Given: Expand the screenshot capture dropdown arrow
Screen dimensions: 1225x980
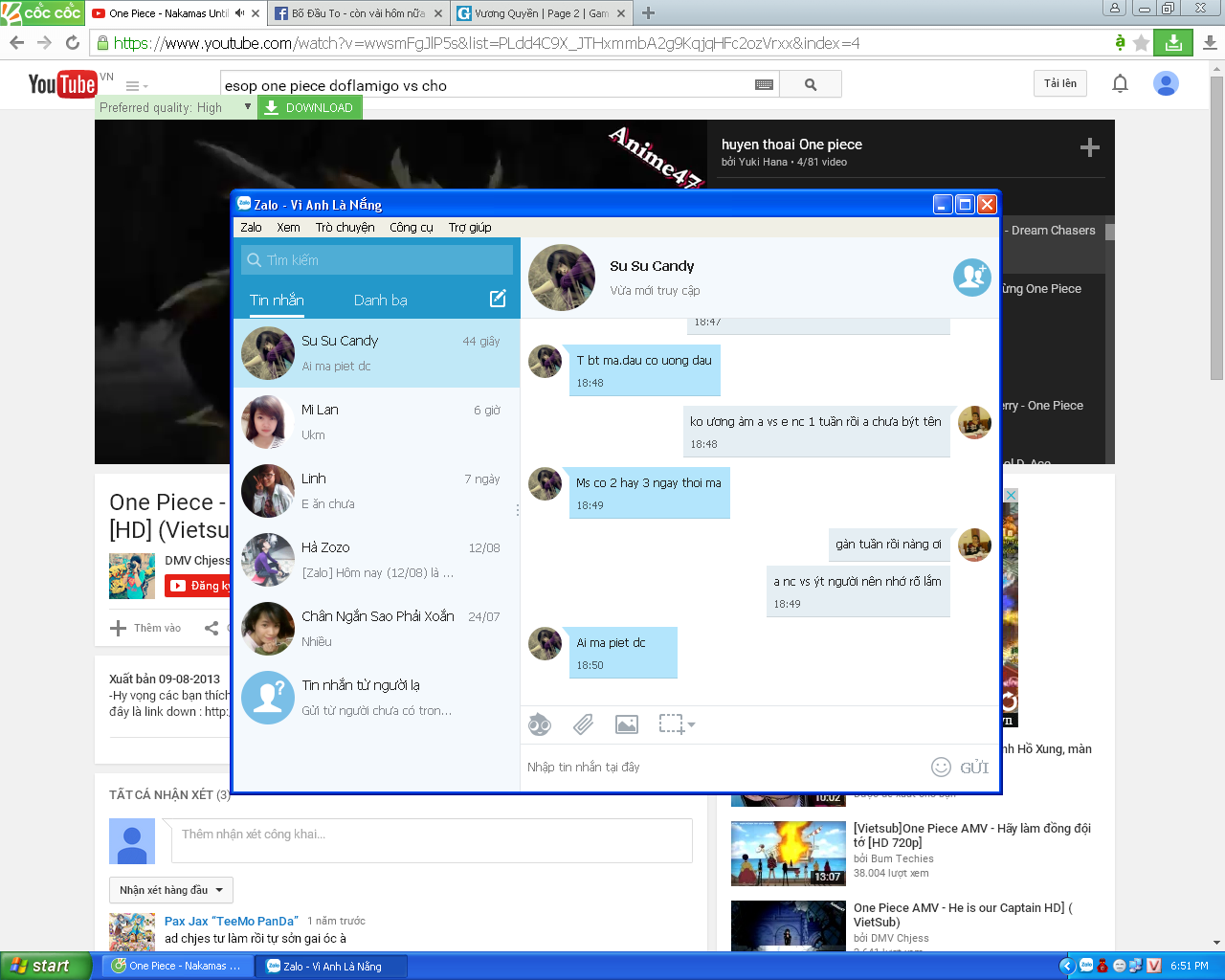Looking at the screenshot, I should click(x=691, y=725).
